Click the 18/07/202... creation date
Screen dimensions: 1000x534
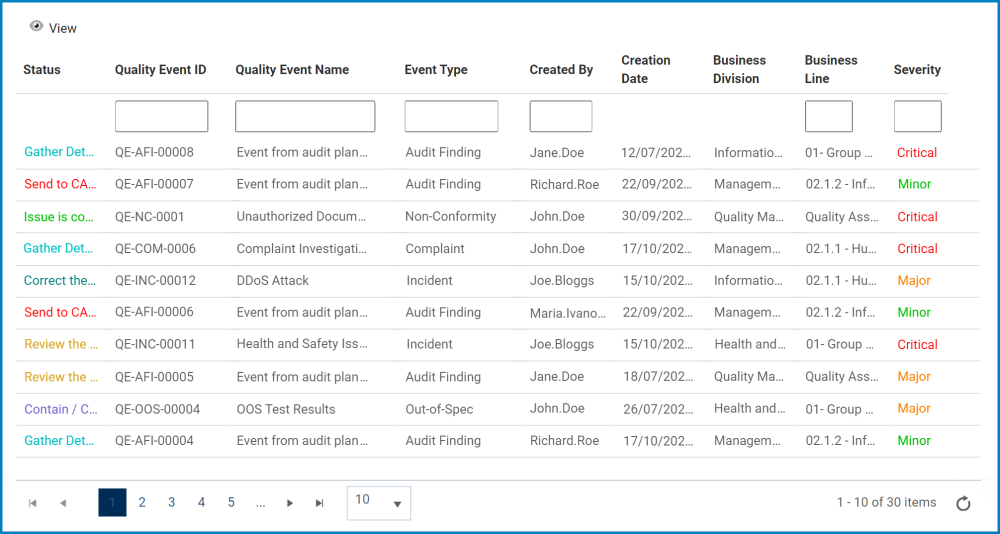[x=658, y=376]
